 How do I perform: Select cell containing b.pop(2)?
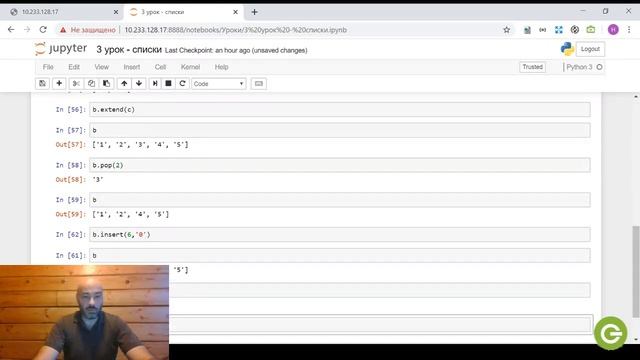coord(340,165)
